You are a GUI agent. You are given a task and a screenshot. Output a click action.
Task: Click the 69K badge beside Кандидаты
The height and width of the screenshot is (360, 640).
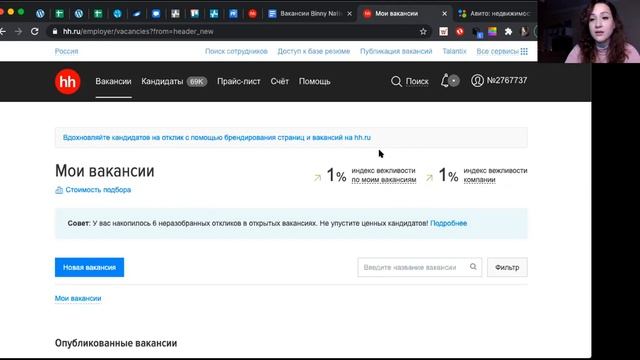197,82
